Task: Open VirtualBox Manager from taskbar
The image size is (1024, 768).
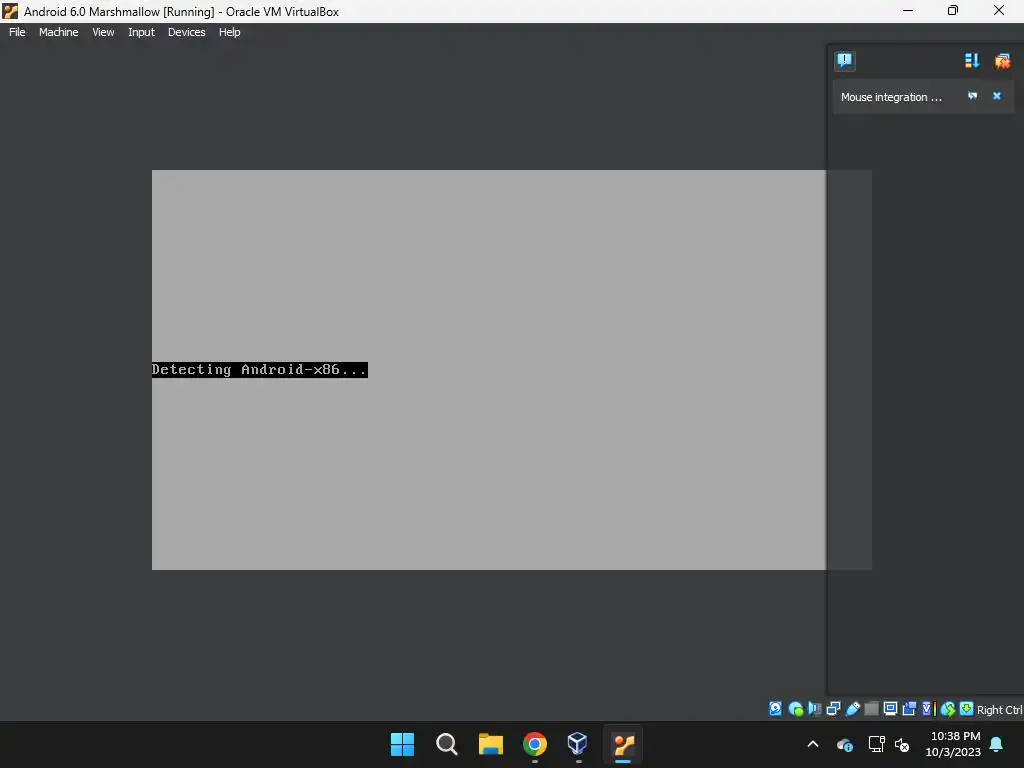Action: tap(578, 744)
